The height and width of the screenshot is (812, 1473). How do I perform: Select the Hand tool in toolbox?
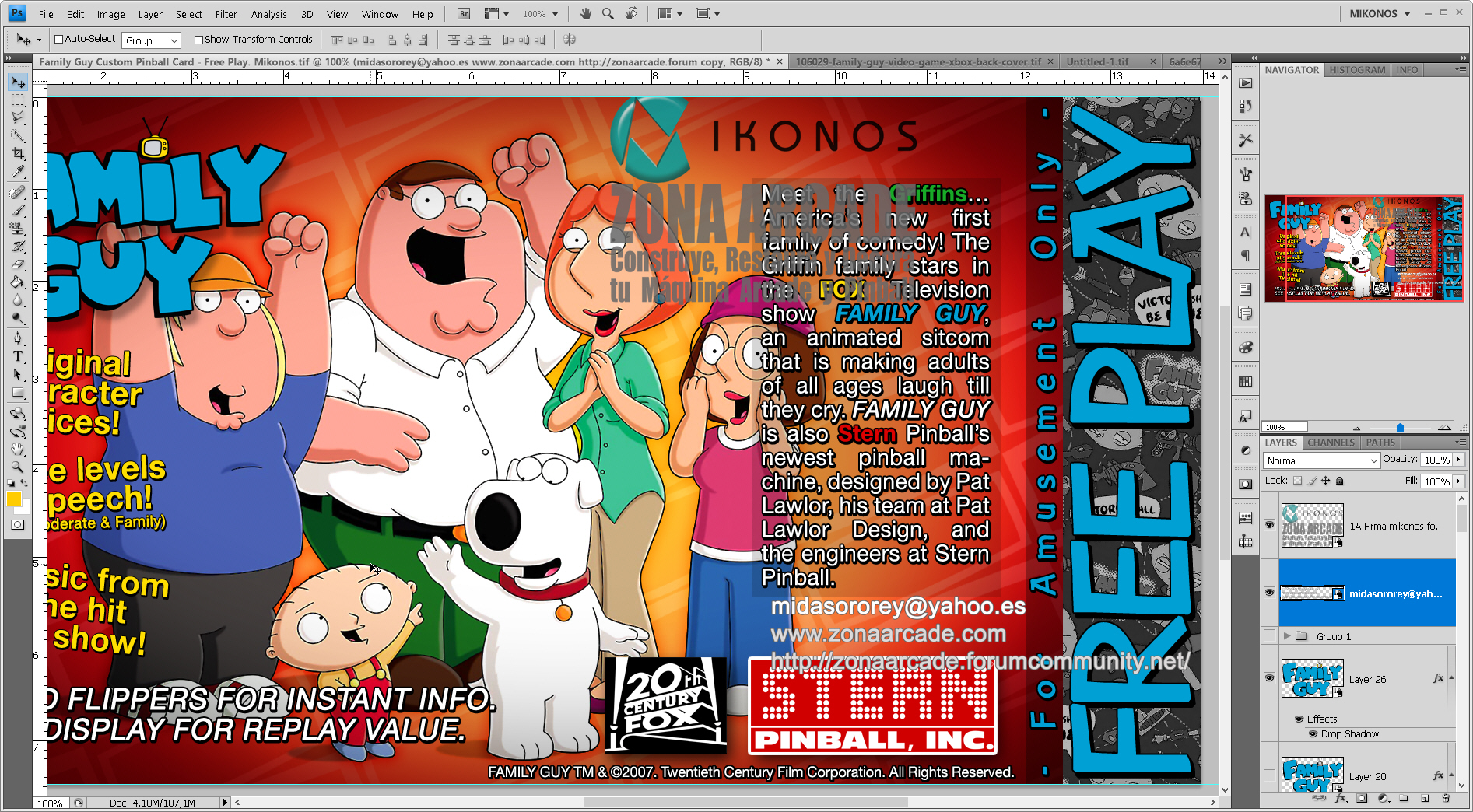point(17,449)
